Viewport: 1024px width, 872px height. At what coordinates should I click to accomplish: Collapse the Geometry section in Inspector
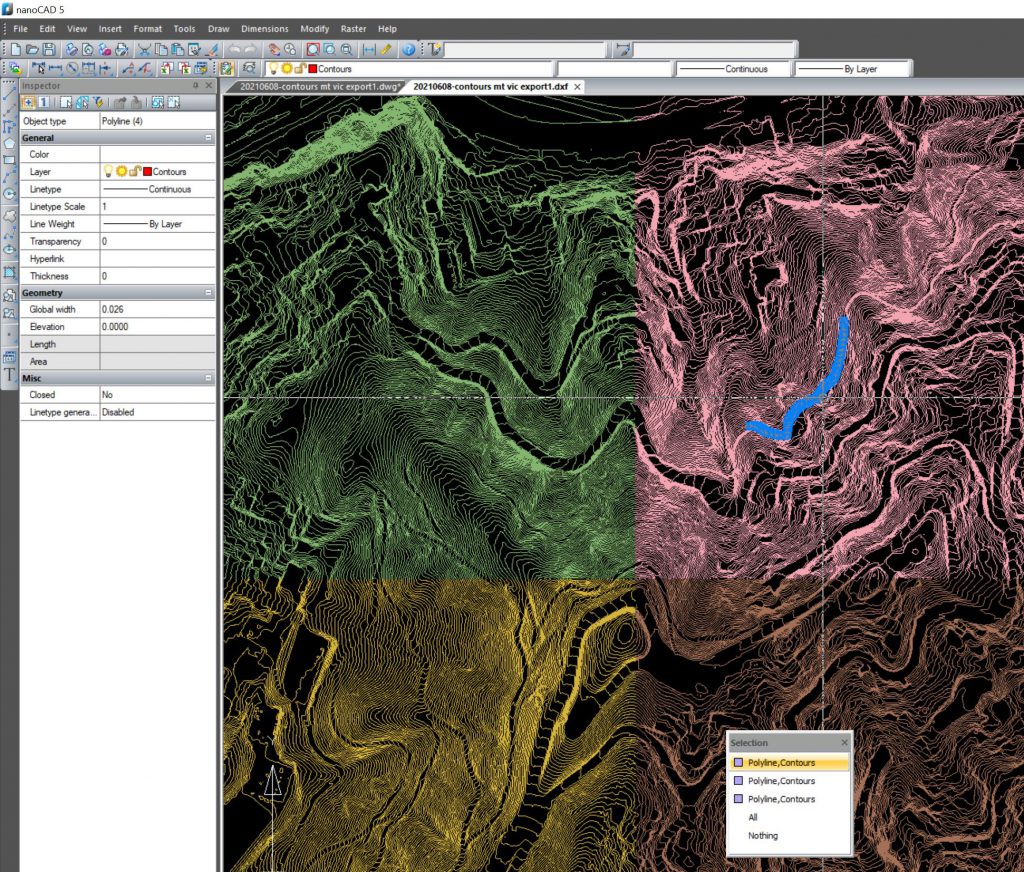pyautogui.click(x=208, y=293)
